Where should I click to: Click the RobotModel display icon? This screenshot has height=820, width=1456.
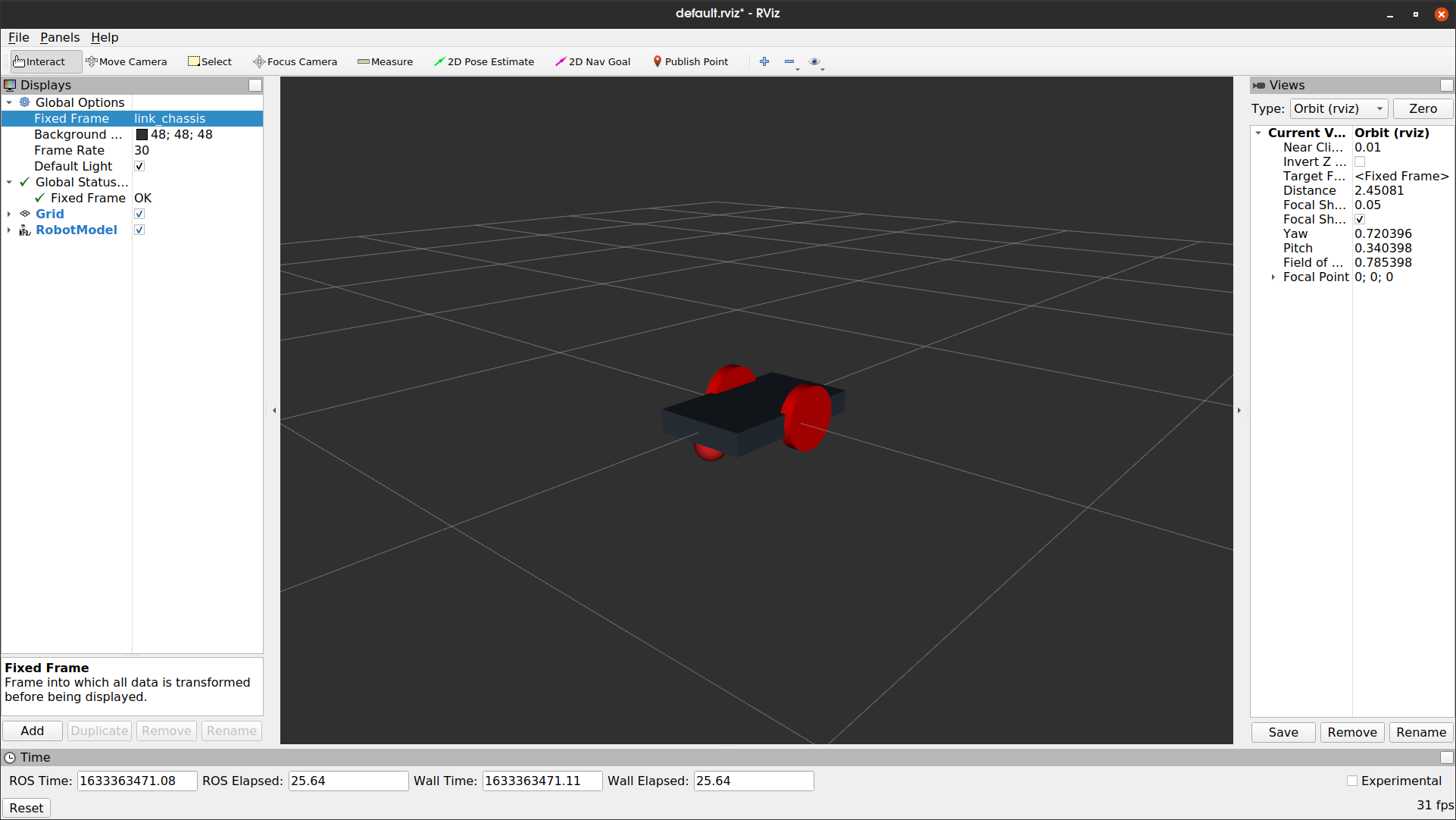point(25,230)
